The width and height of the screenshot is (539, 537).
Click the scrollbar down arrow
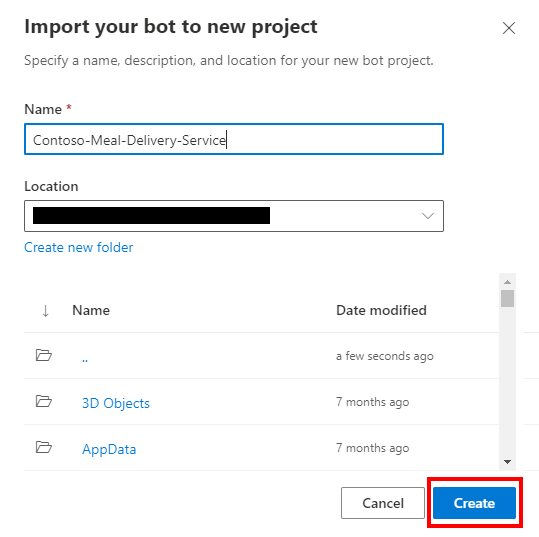pyautogui.click(x=507, y=462)
